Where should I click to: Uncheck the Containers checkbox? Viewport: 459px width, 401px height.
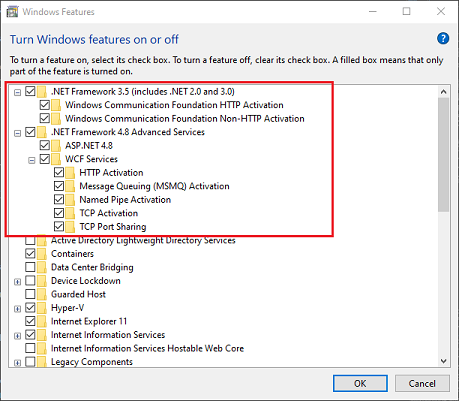(30, 254)
